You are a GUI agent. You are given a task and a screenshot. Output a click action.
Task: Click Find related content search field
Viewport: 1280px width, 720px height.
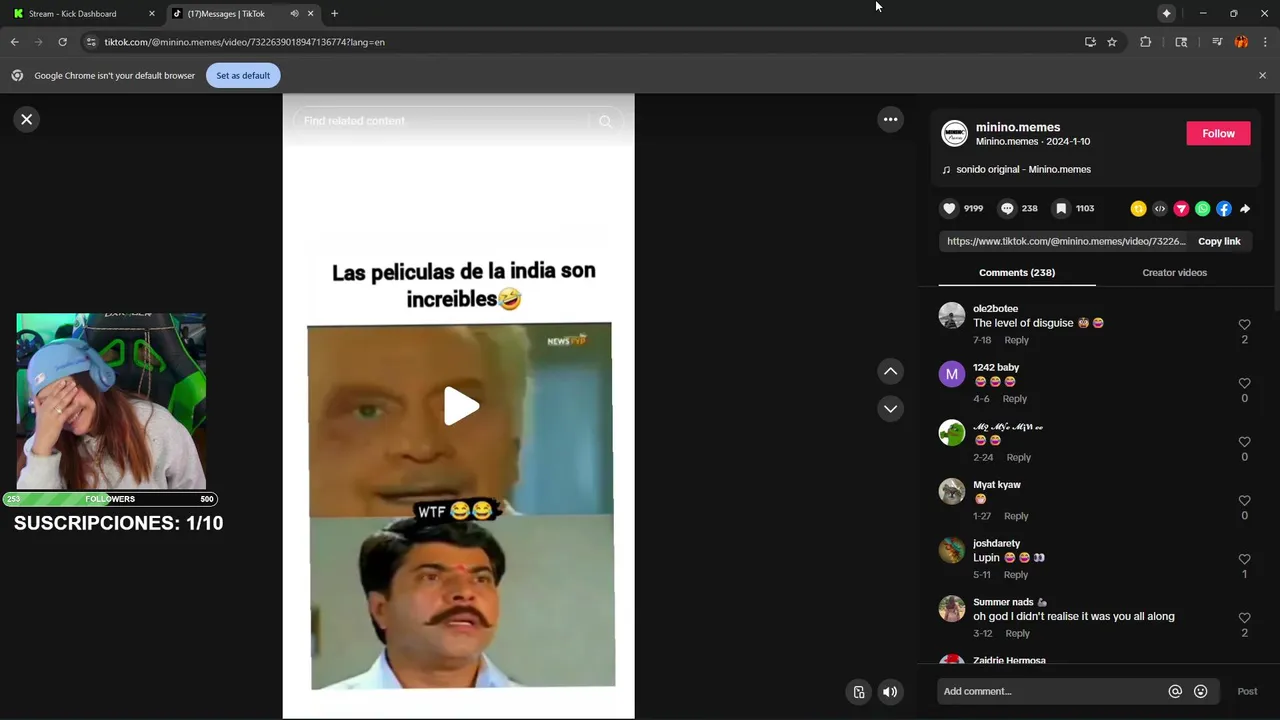tap(440, 121)
